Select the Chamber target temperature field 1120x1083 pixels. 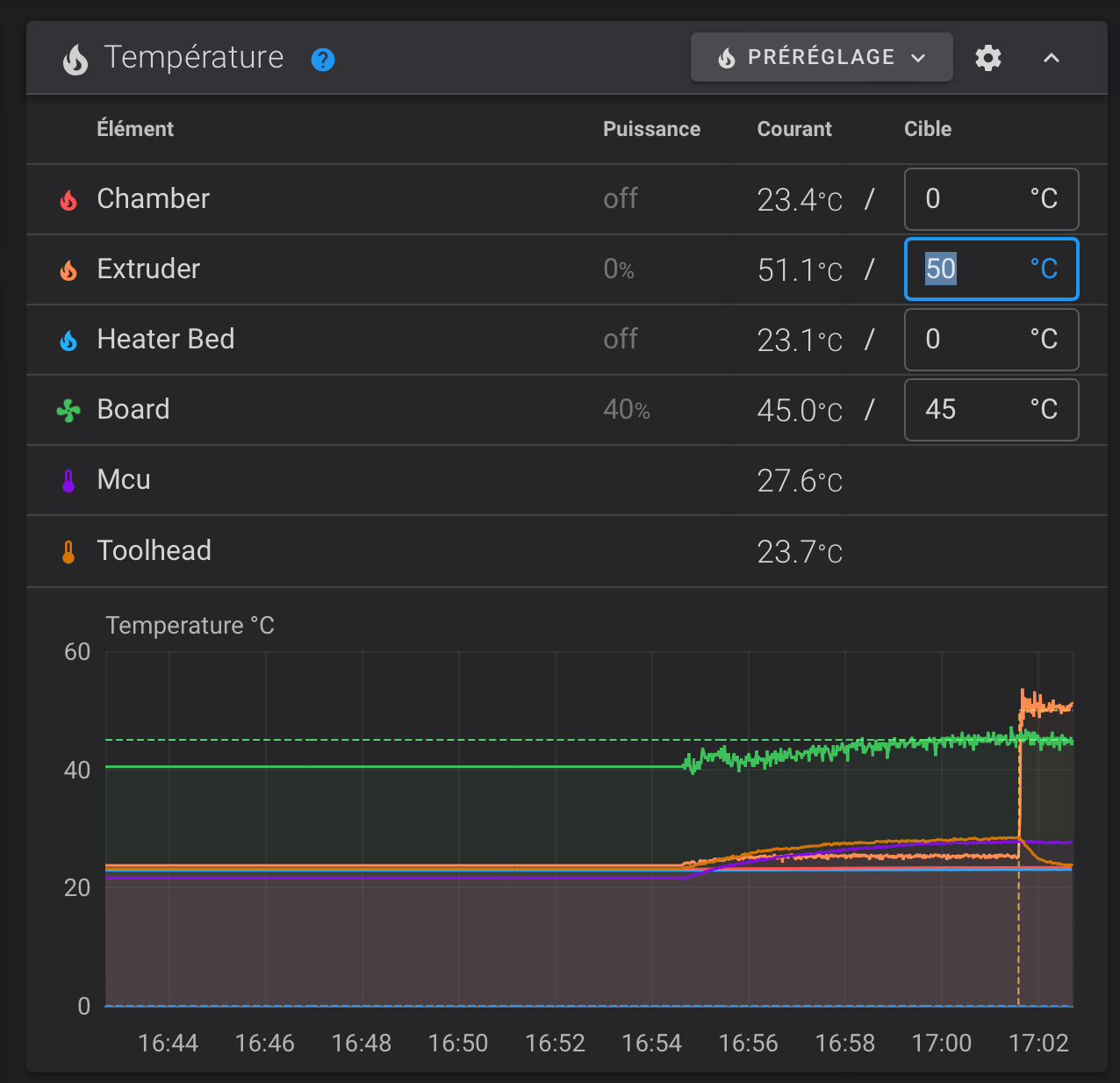(992, 199)
